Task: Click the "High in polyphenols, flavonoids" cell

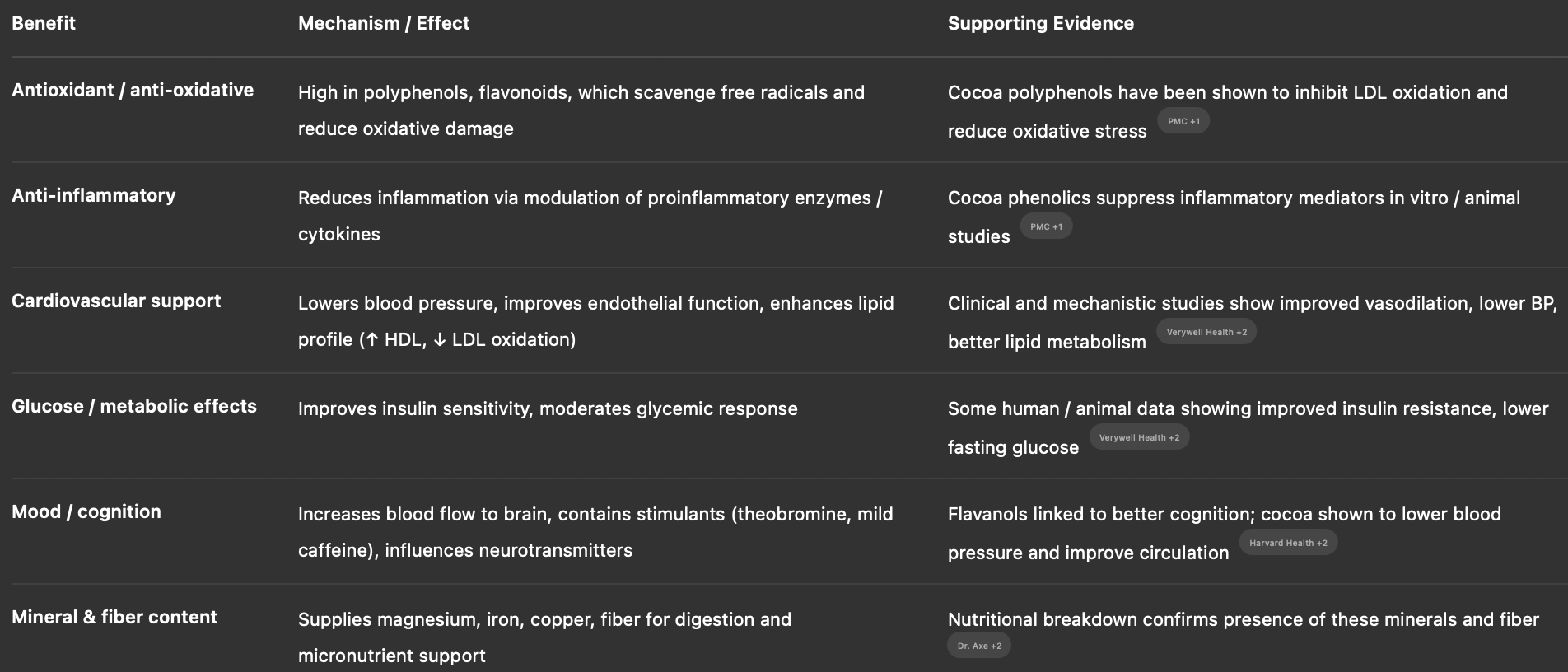Action: pos(581,110)
